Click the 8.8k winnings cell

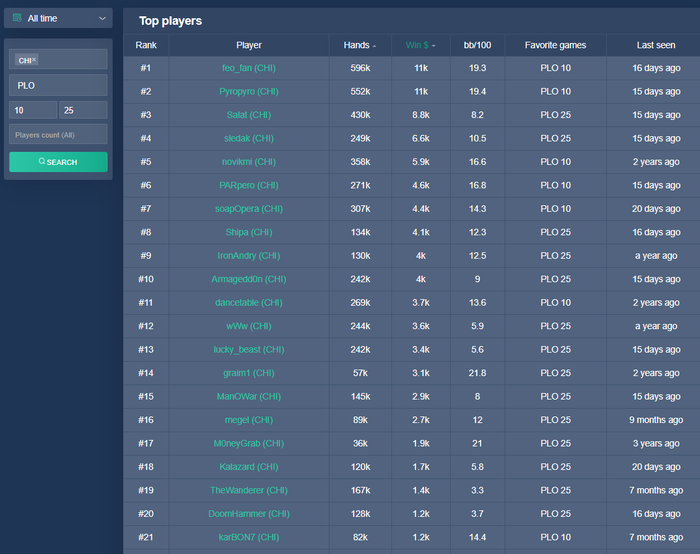(421, 115)
